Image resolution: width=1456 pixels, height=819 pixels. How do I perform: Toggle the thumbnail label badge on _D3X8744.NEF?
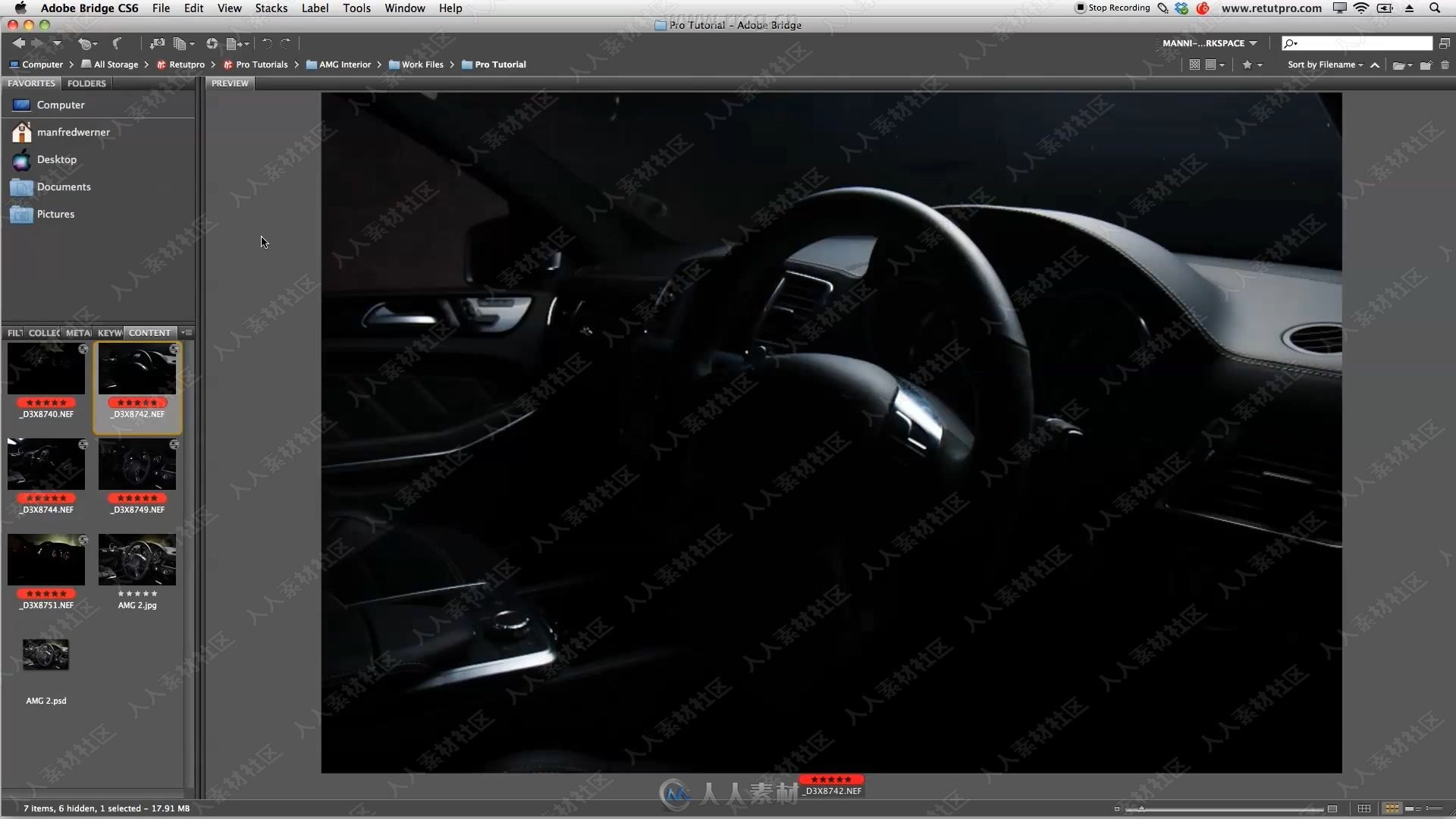click(47, 498)
